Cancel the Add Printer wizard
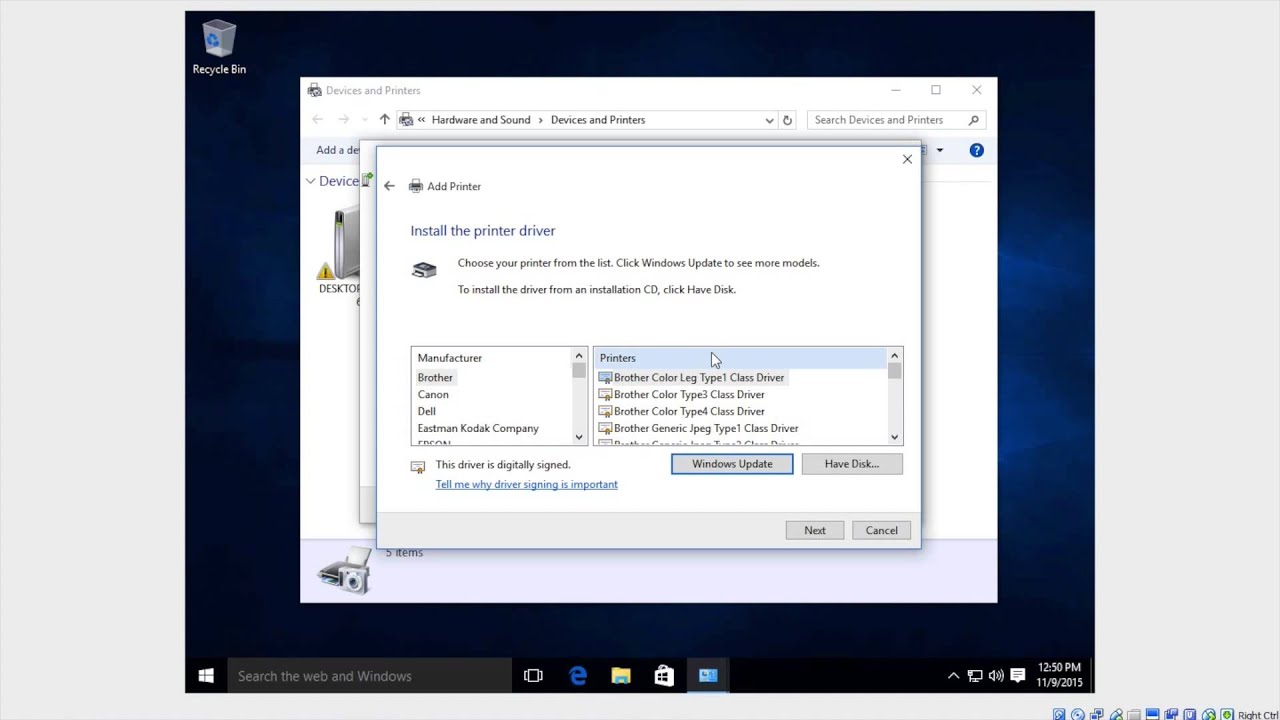 pyautogui.click(x=882, y=530)
